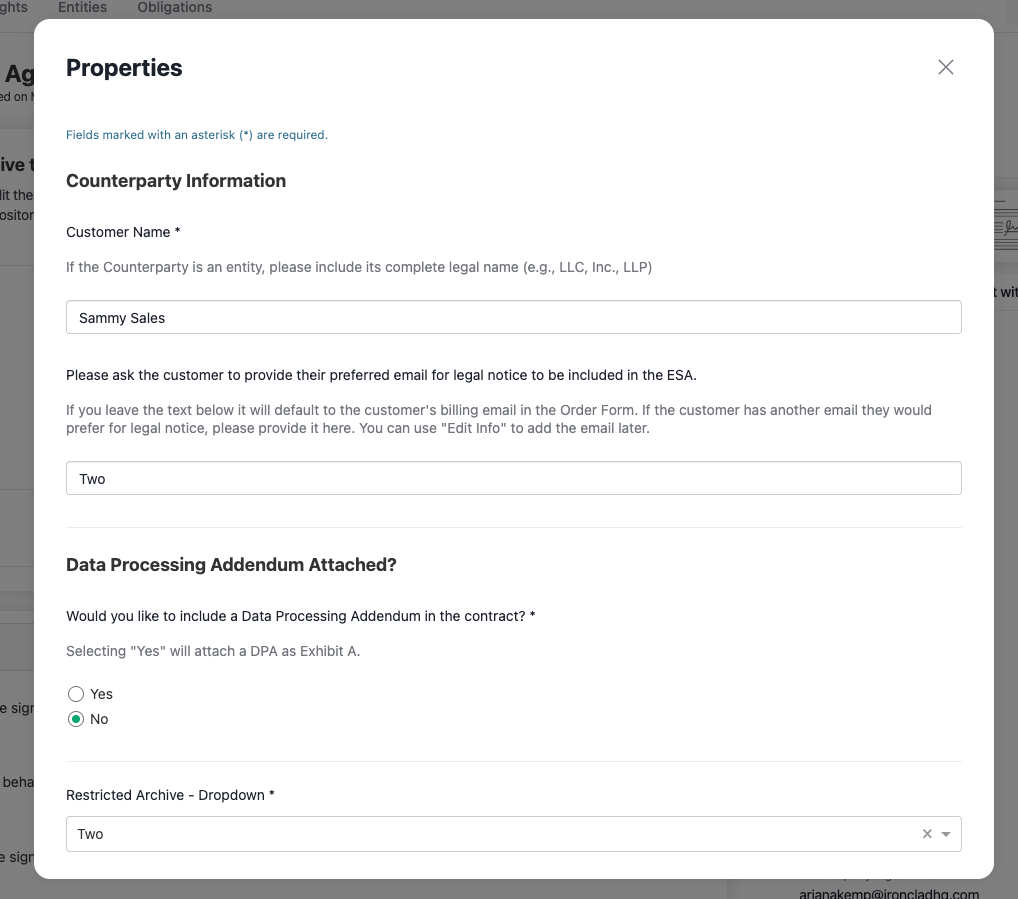Click the "Properties" dialog title
1018x899 pixels.
124,68
